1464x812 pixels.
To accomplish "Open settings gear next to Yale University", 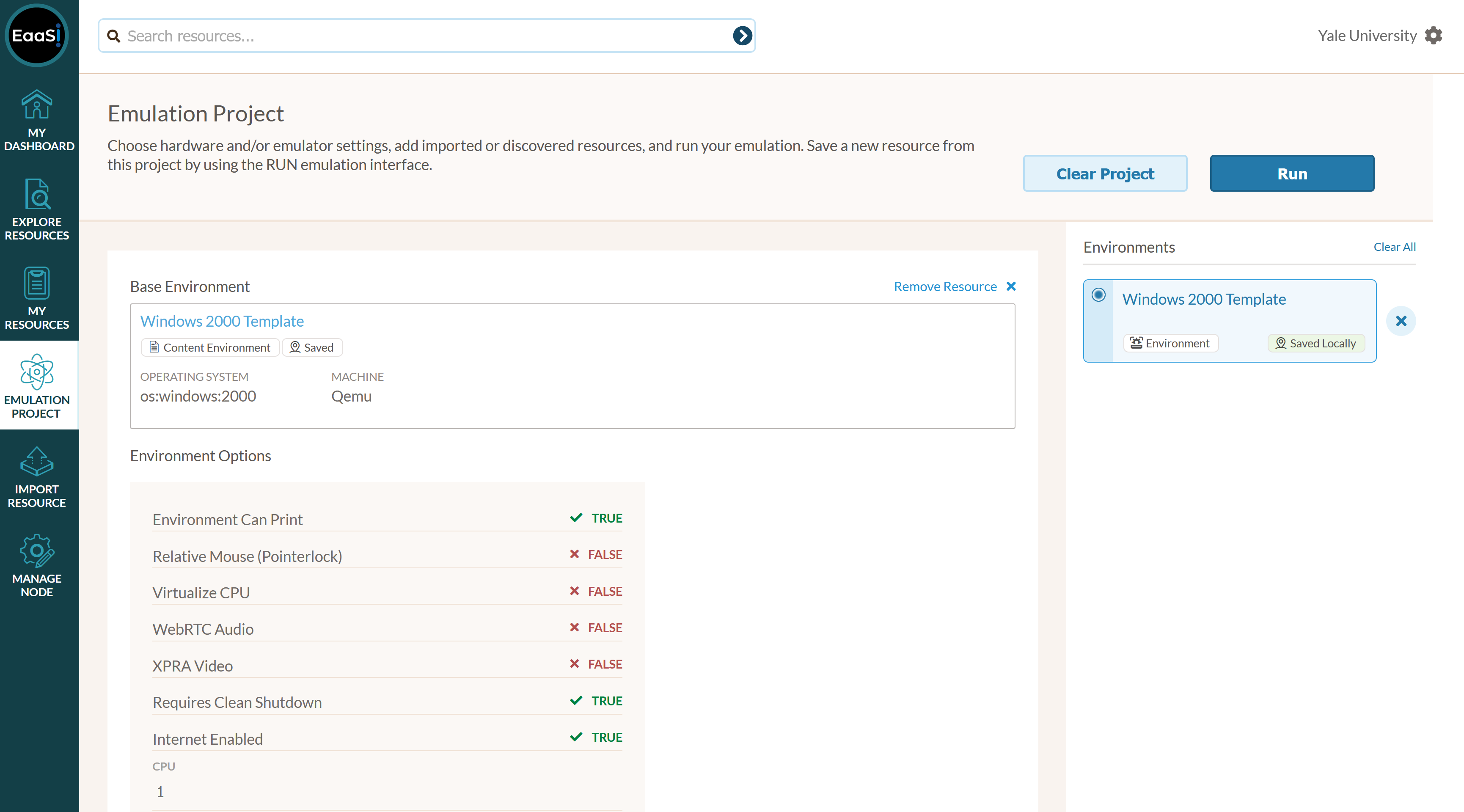I will pos(1433,35).
